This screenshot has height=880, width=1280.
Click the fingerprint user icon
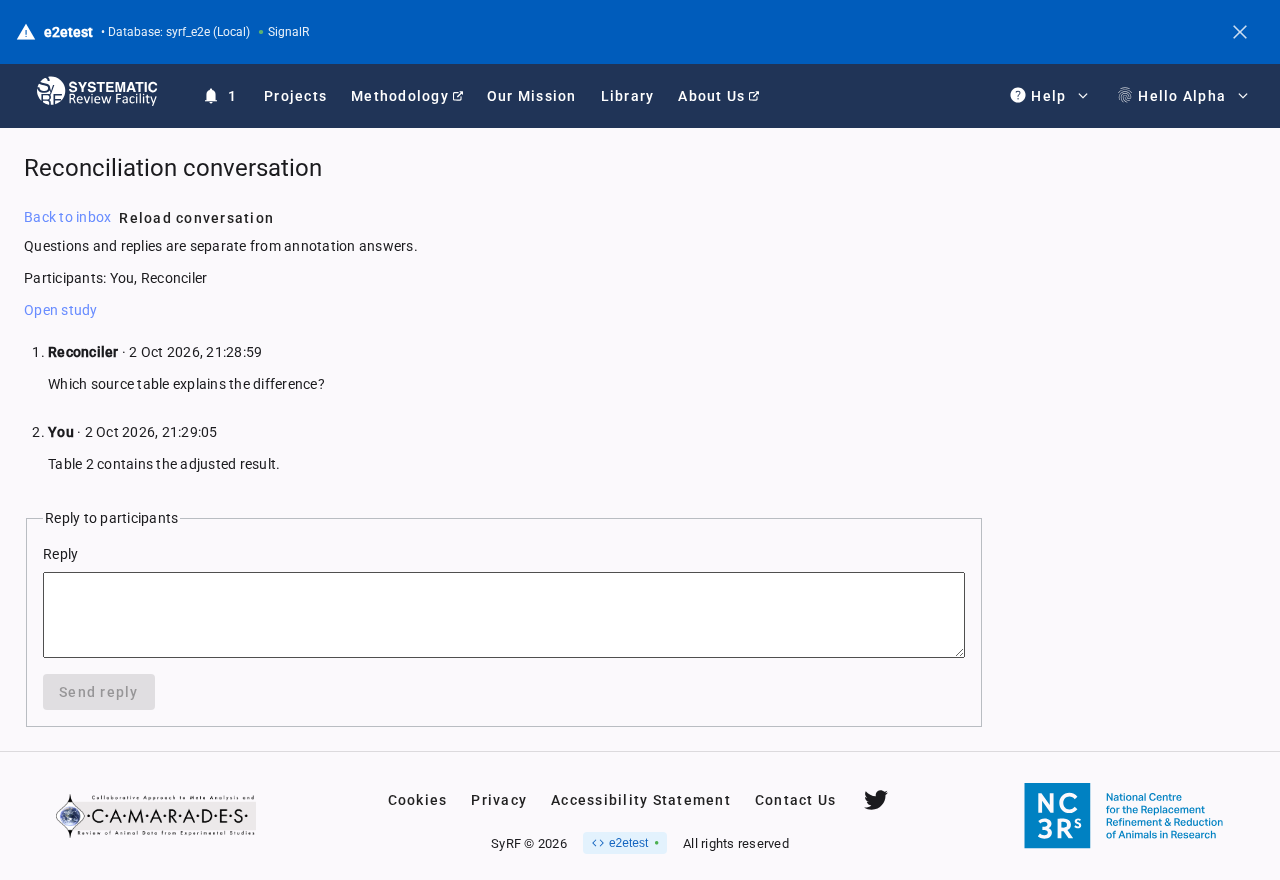click(1125, 95)
